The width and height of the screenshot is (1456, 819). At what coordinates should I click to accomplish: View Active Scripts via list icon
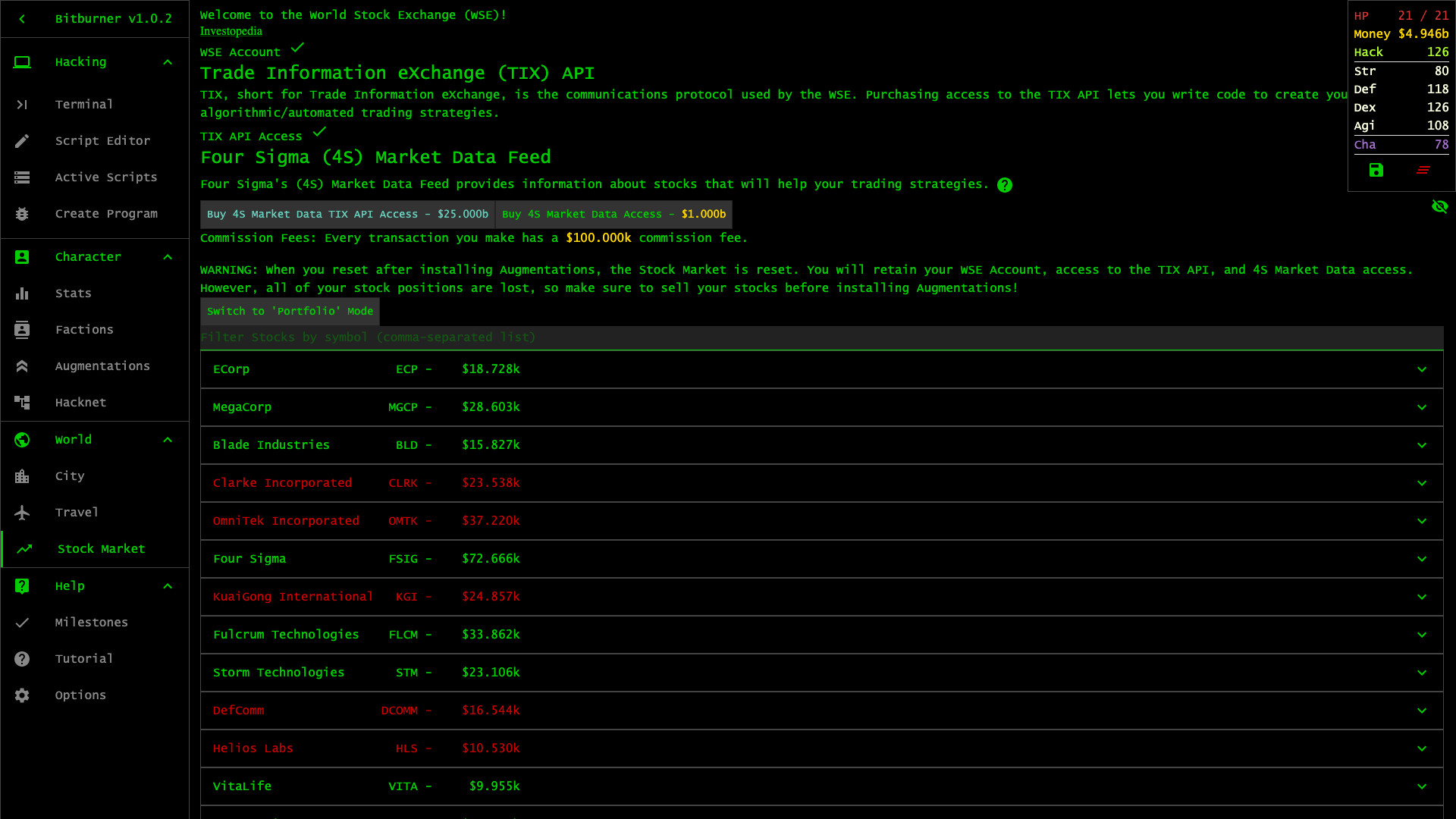pos(106,177)
